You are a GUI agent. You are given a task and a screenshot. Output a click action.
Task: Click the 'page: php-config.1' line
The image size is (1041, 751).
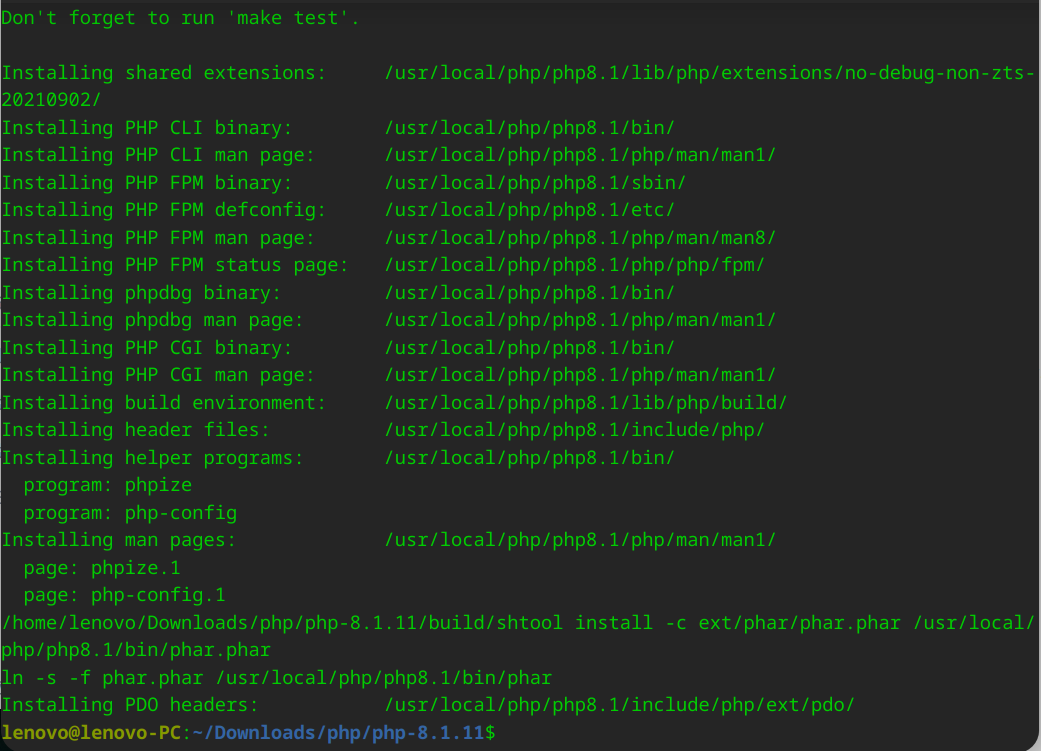click(124, 595)
